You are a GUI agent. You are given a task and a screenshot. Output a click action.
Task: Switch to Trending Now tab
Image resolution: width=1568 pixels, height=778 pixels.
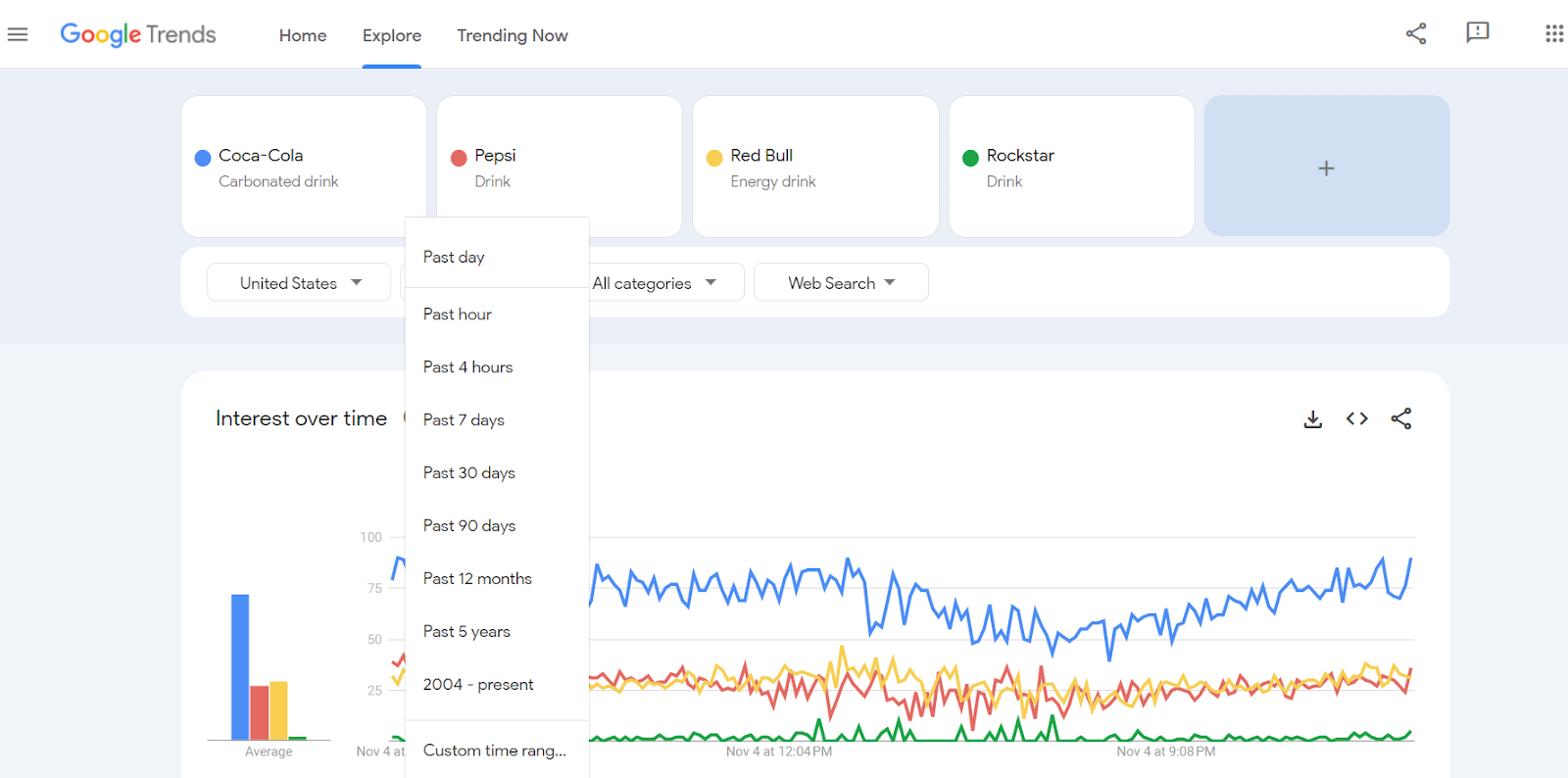click(513, 35)
